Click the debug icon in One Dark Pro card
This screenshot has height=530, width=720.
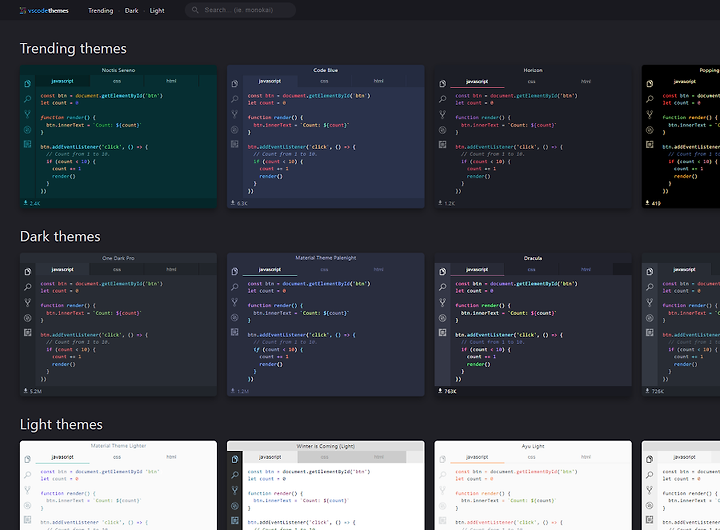[x=28, y=317]
